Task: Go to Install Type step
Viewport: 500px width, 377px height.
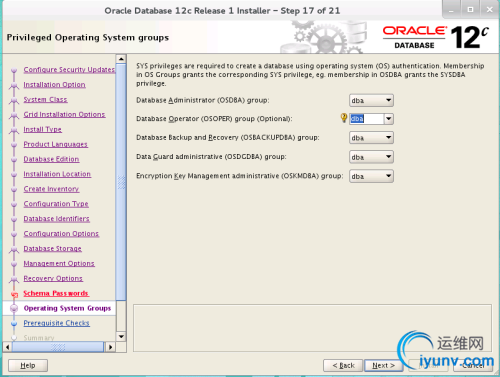Action: [42, 129]
